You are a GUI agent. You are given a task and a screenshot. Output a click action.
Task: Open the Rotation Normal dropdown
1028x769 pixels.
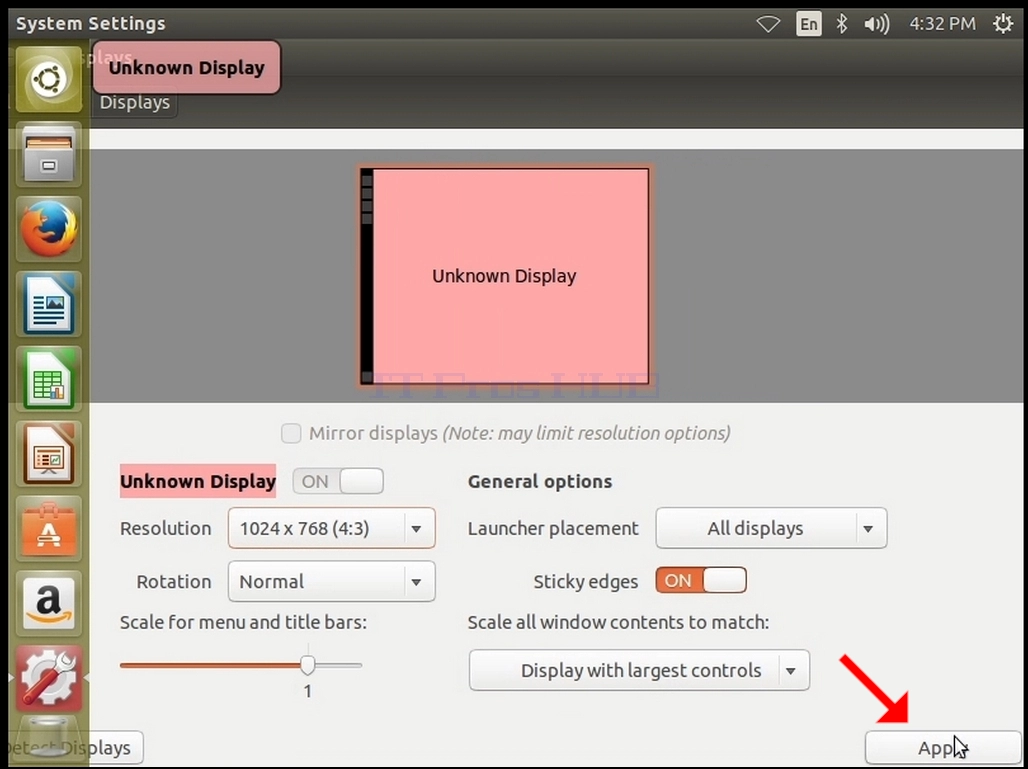coord(331,581)
